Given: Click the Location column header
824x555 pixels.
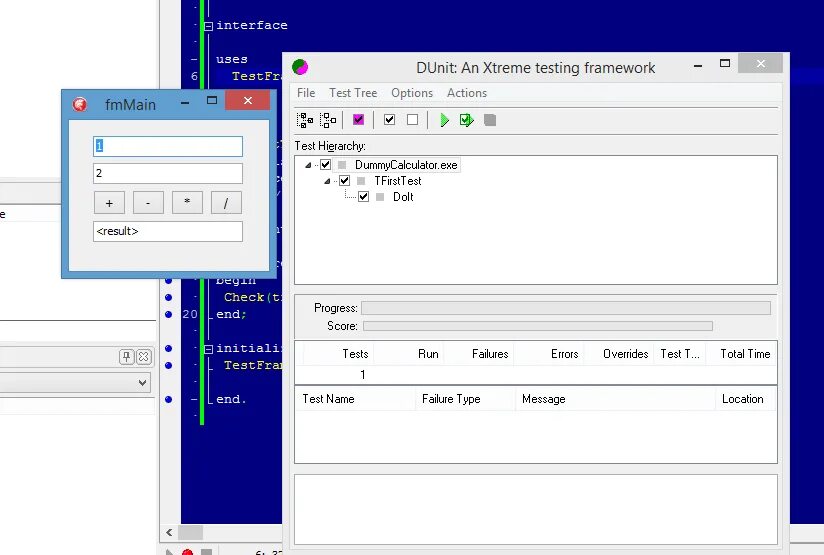Looking at the screenshot, I should (743, 399).
